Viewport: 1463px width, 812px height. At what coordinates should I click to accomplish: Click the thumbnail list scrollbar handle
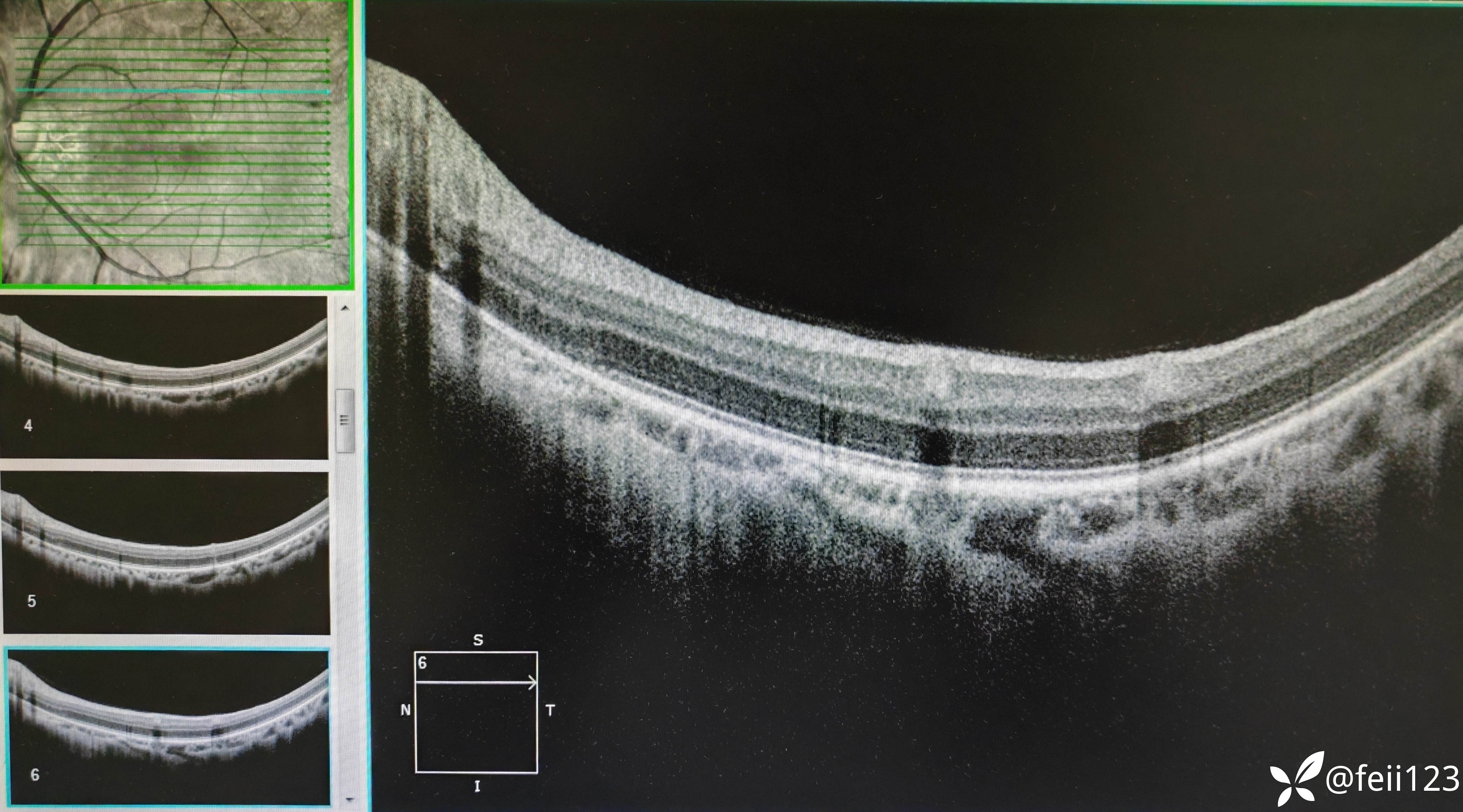tap(344, 420)
